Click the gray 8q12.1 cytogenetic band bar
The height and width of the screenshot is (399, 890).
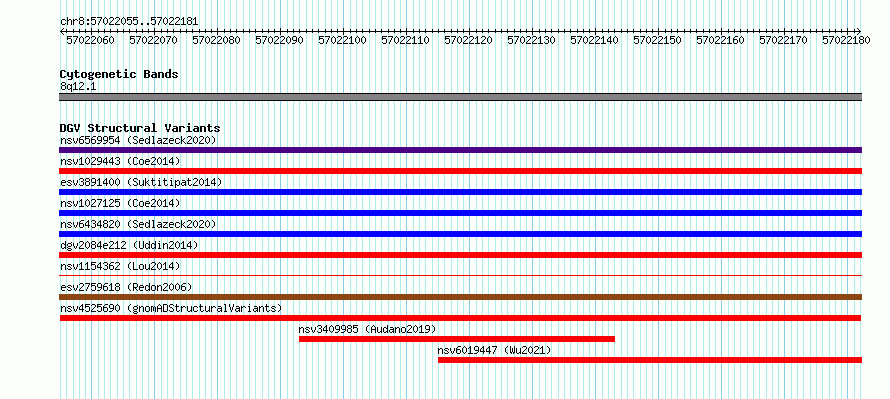[460, 97]
